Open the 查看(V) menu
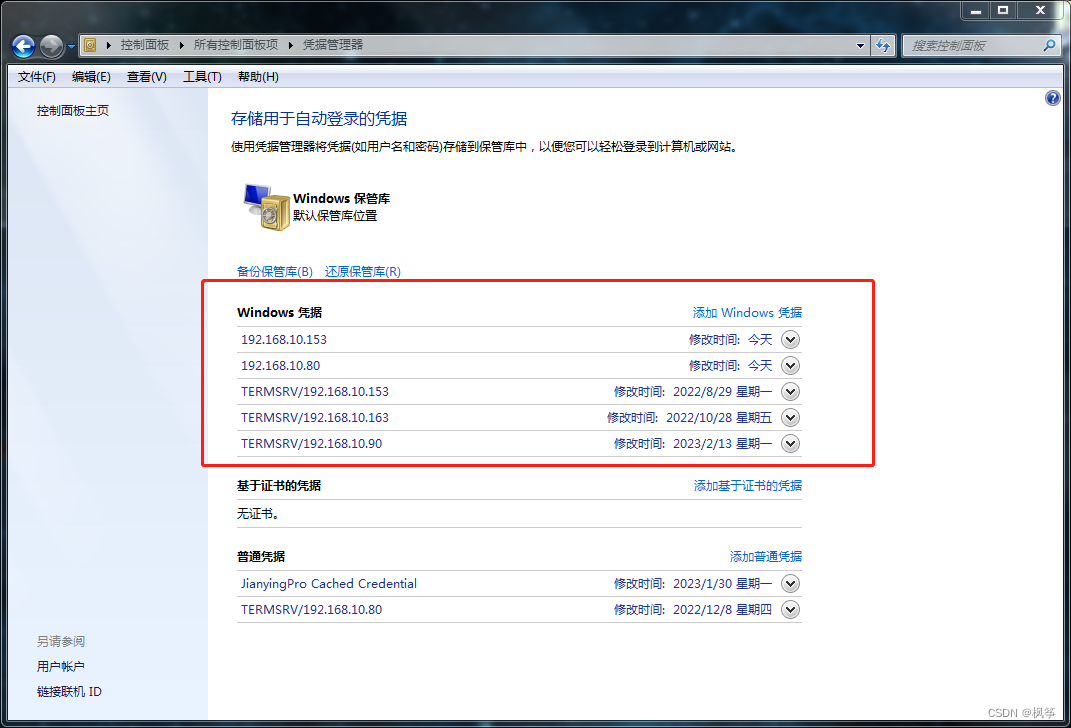The image size is (1071, 728). tap(146, 76)
